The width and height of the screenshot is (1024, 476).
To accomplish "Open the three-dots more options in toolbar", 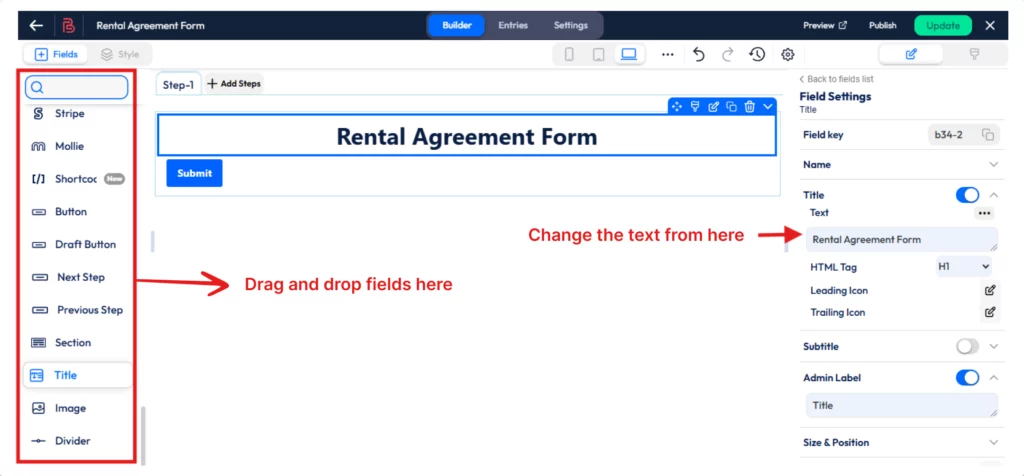I will [667, 55].
